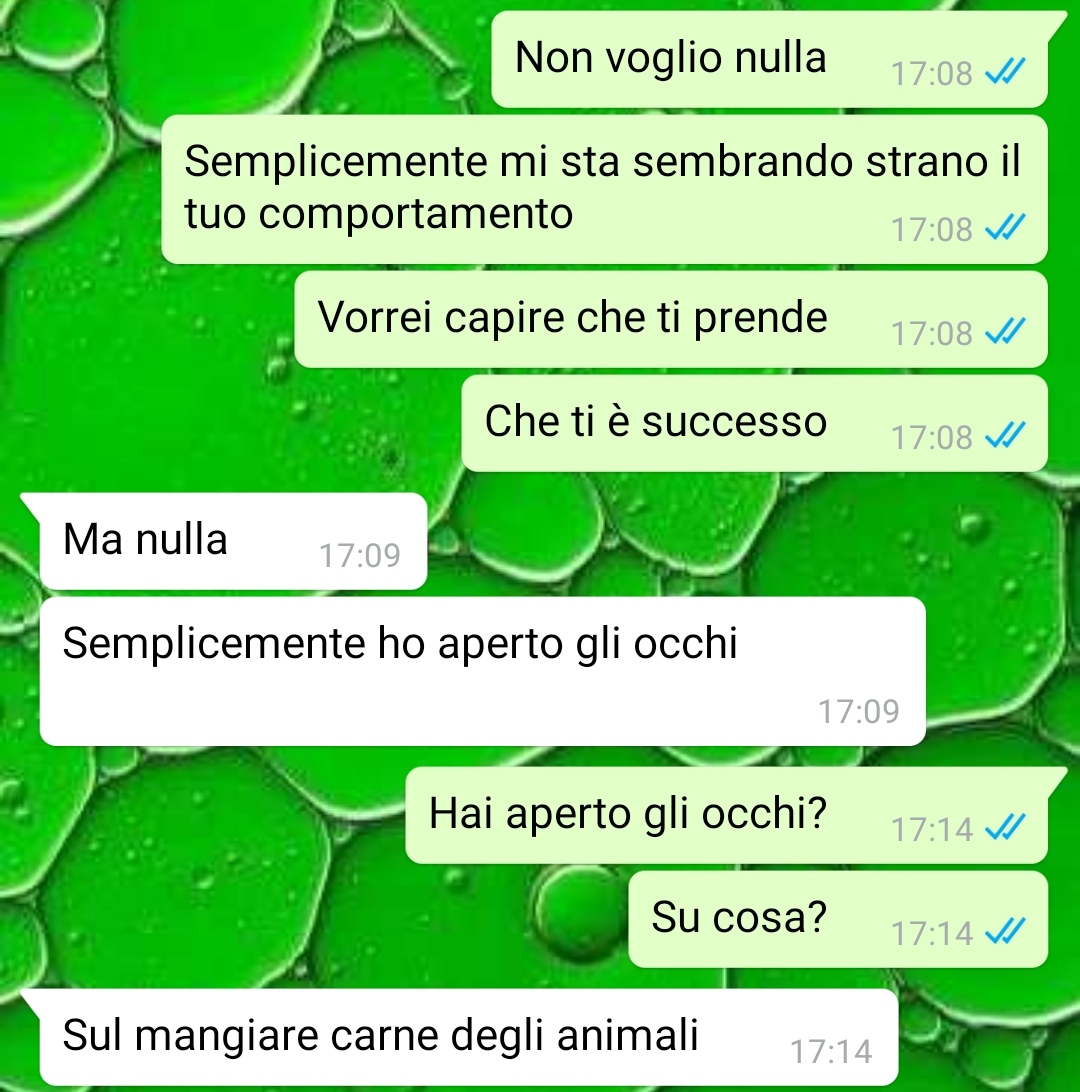Viewport: 1080px width, 1092px height.
Task: Click double check marks on 'Su cosa?'
Action: (x=1005, y=931)
